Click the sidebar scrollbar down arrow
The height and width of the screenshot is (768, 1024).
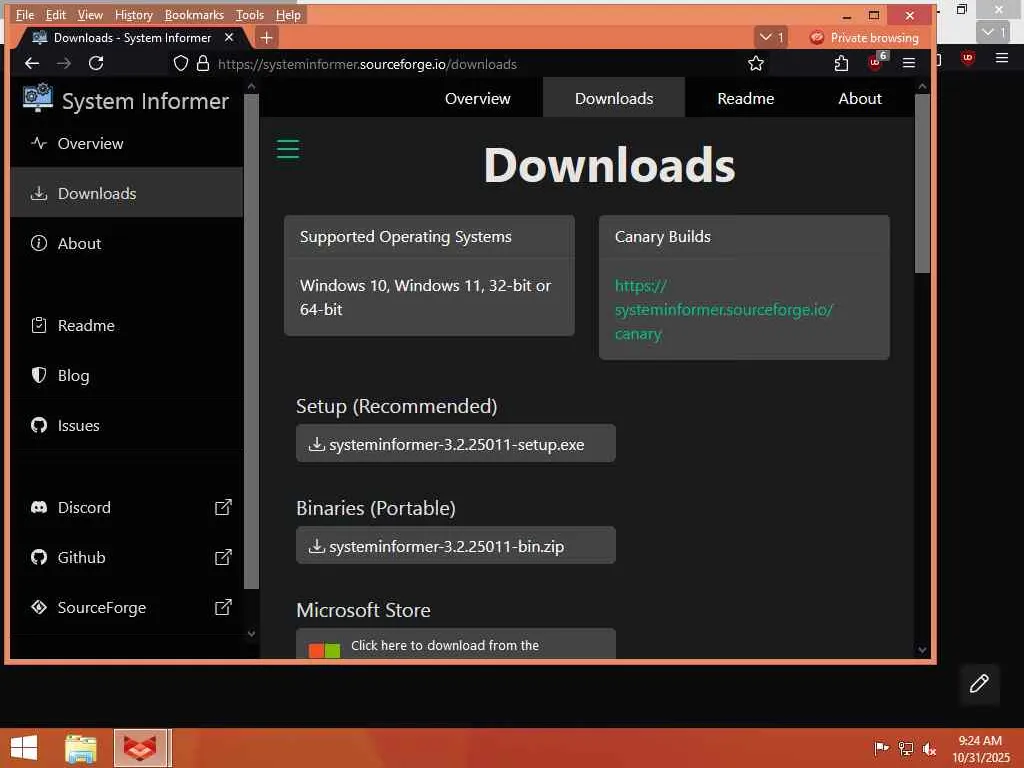pyautogui.click(x=251, y=633)
